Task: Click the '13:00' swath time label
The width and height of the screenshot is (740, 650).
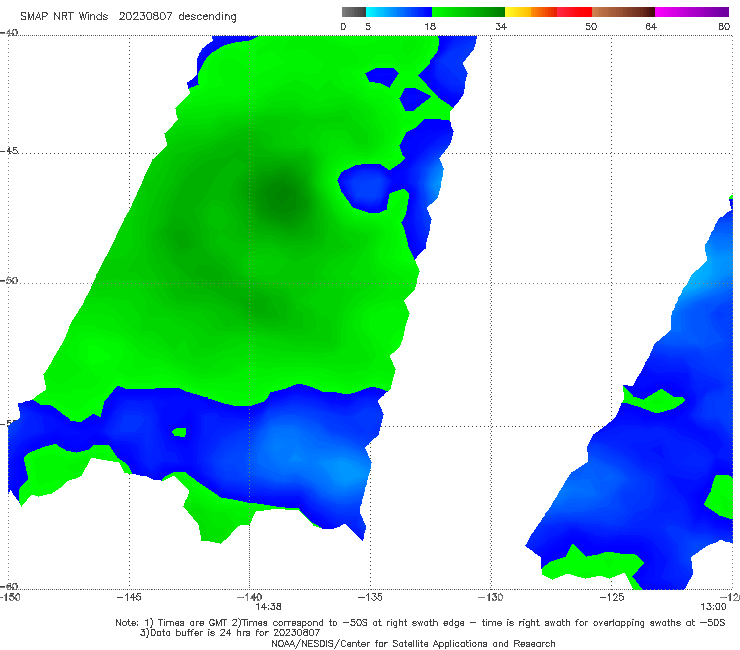Action: (713, 607)
